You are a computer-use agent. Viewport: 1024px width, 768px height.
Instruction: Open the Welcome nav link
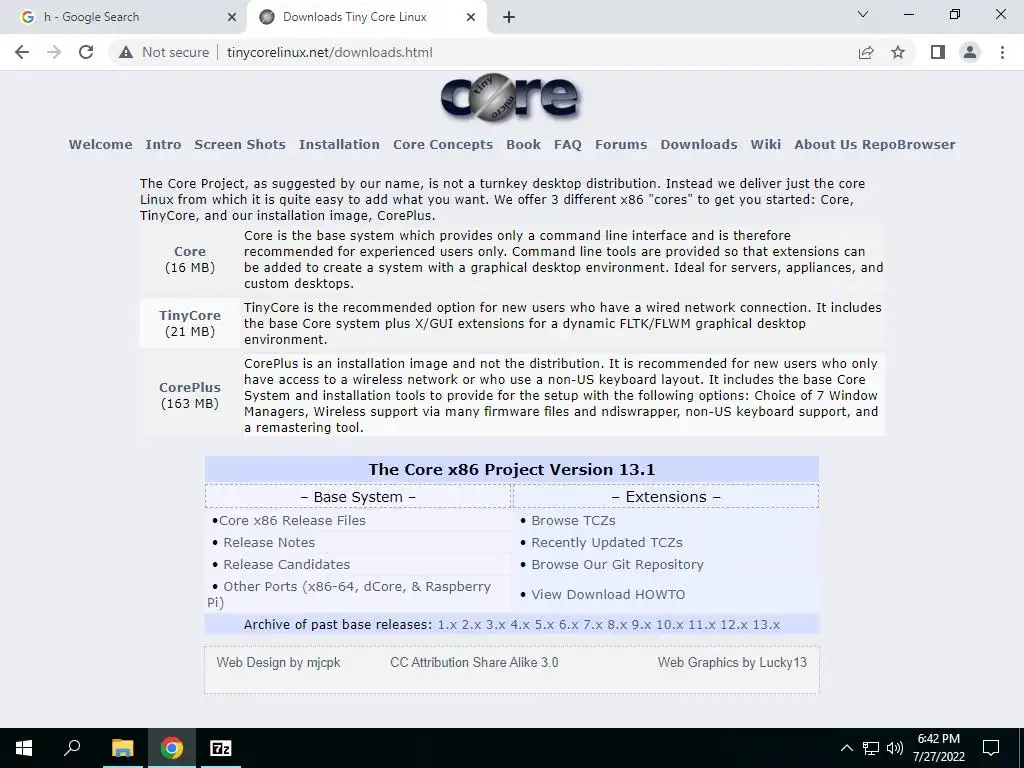pyautogui.click(x=101, y=144)
